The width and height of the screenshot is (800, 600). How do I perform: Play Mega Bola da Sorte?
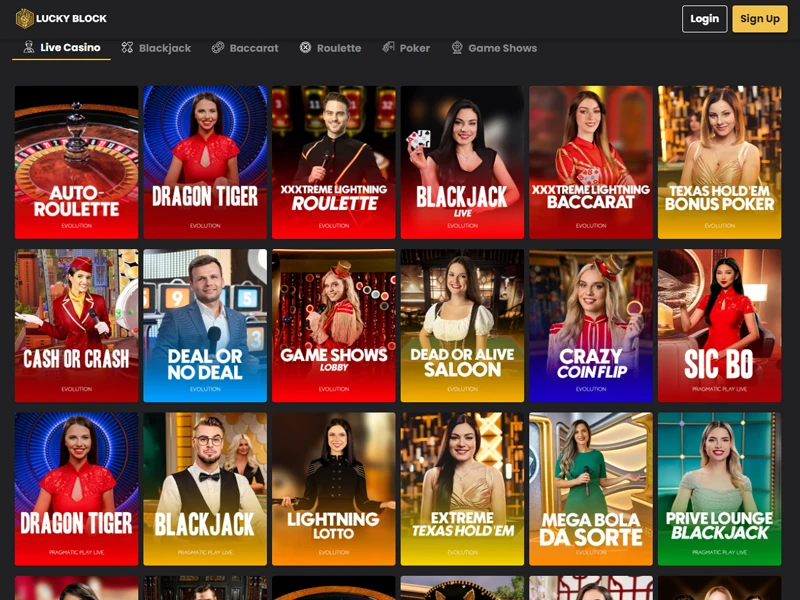click(x=591, y=489)
